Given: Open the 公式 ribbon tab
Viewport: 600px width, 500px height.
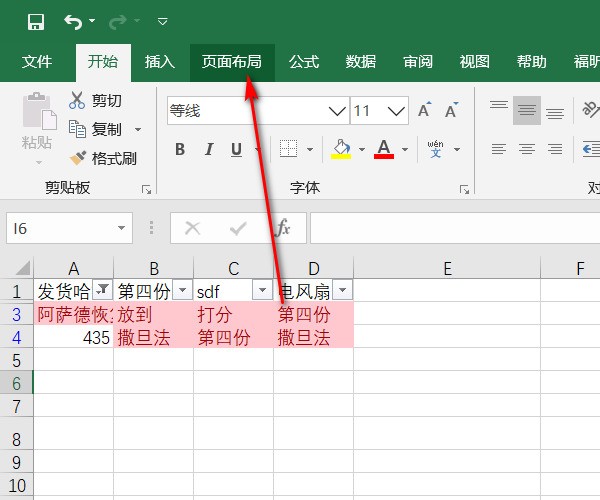Looking at the screenshot, I should click(303, 62).
